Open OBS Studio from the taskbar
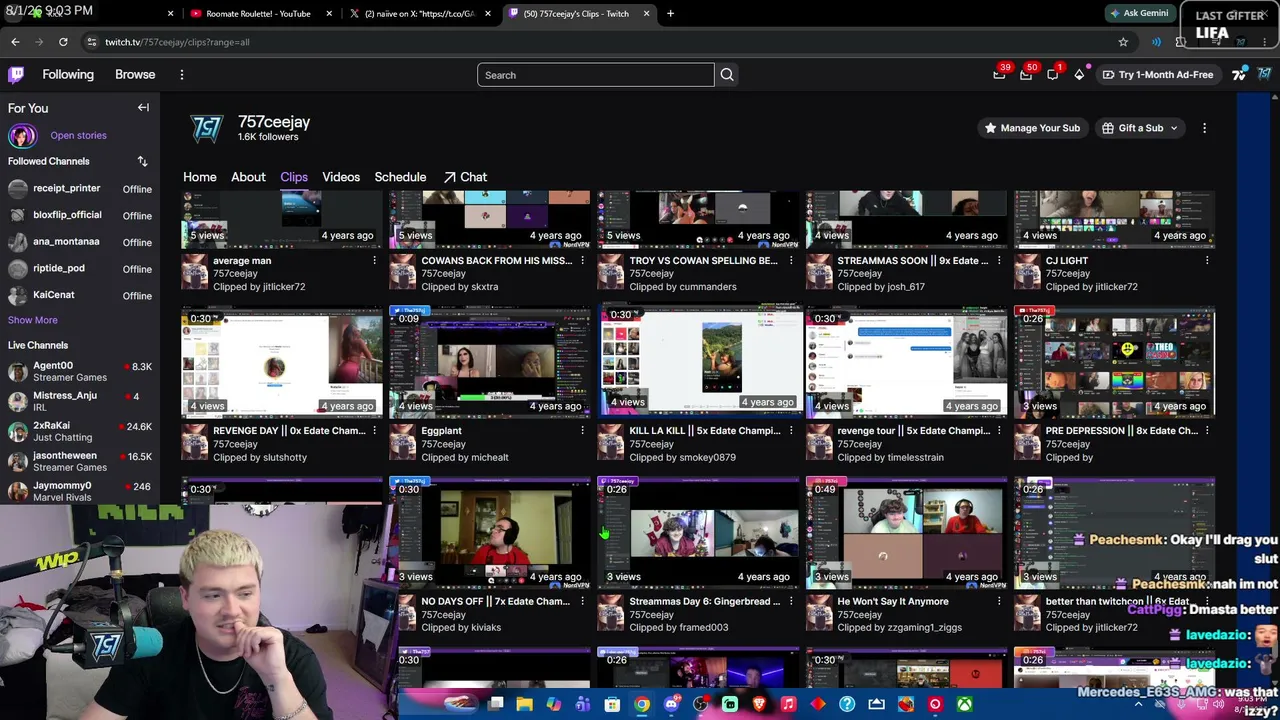The image size is (1280, 720). 700,705
